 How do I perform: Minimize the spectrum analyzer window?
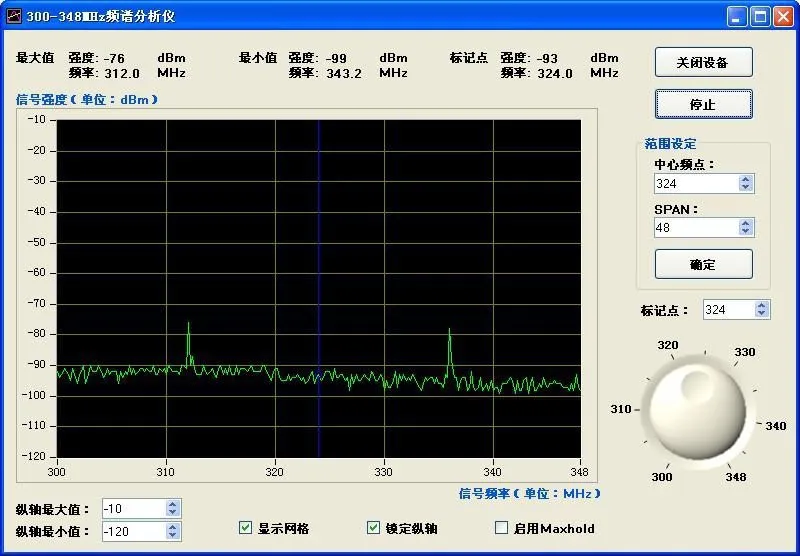(736, 16)
